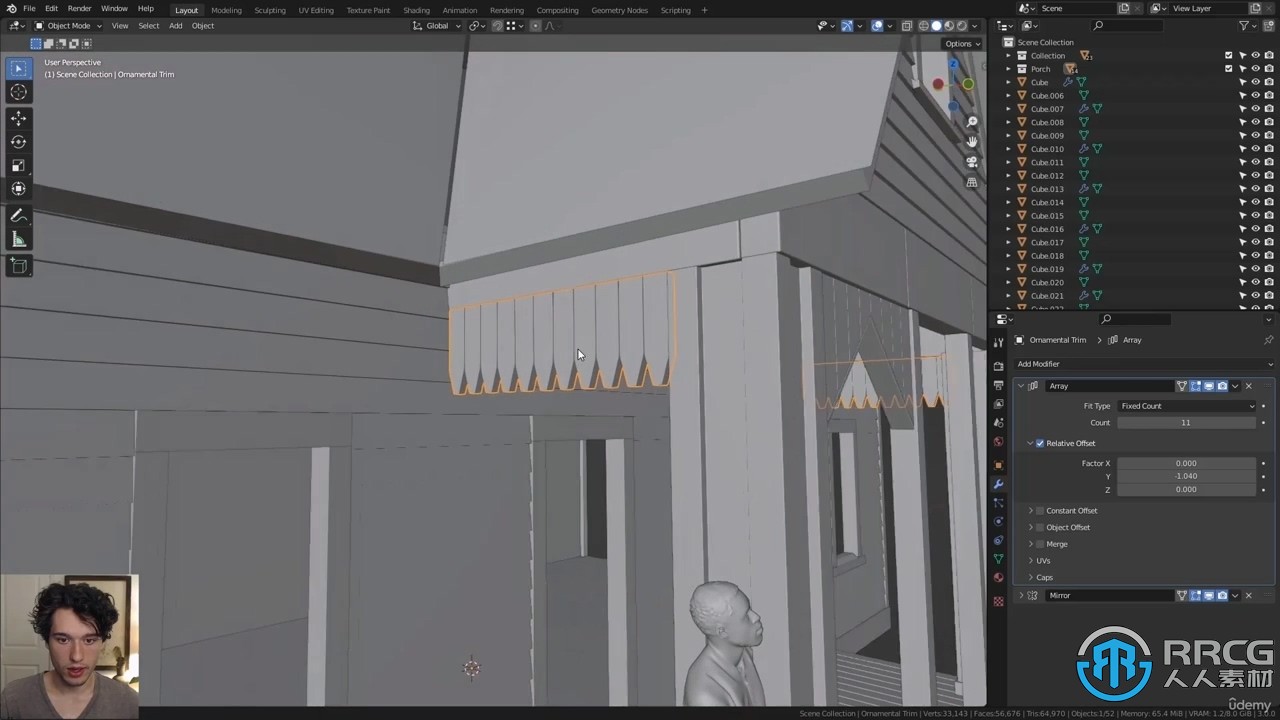This screenshot has width=1280, height=720.
Task: Switch to wireframe viewport shading
Action: 923,25
